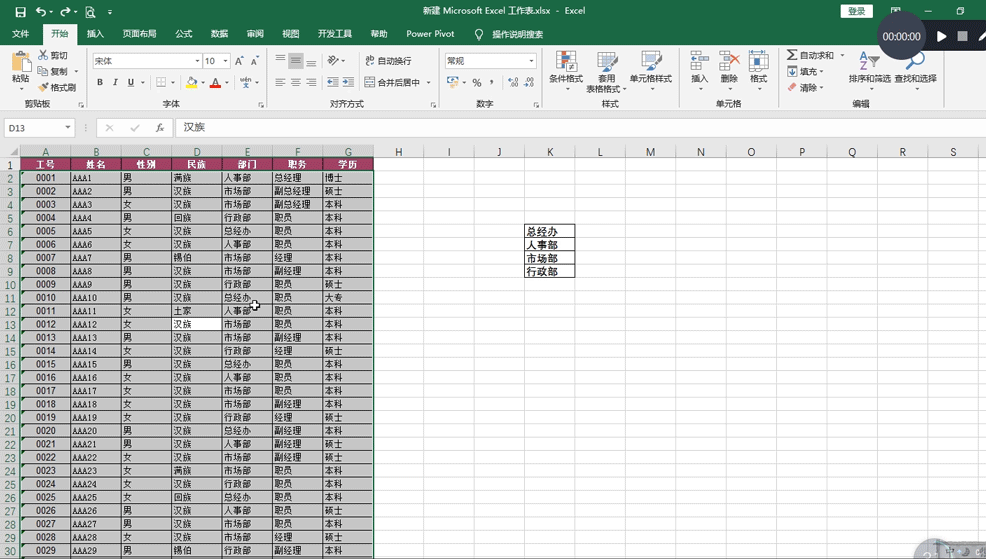Open the Name Box dropdown arrow
Screen dimensions: 986x559
(x=68, y=128)
